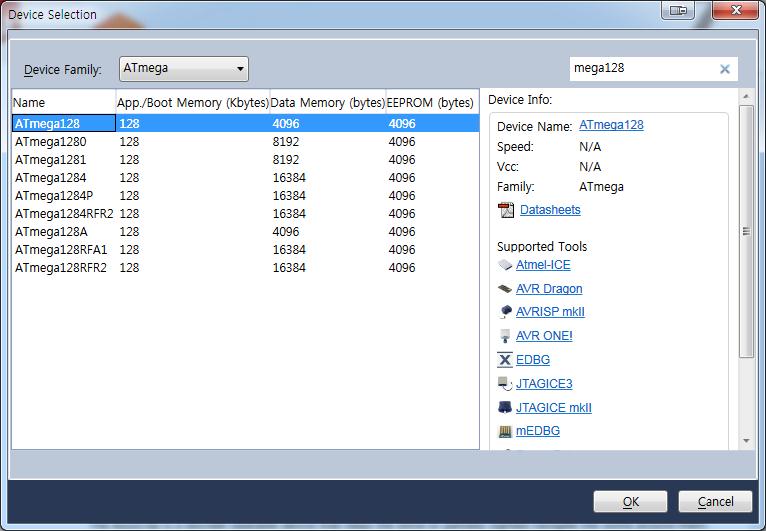Select the ATmega128 row
This screenshot has height=531, width=766.
pyautogui.click(x=245, y=124)
